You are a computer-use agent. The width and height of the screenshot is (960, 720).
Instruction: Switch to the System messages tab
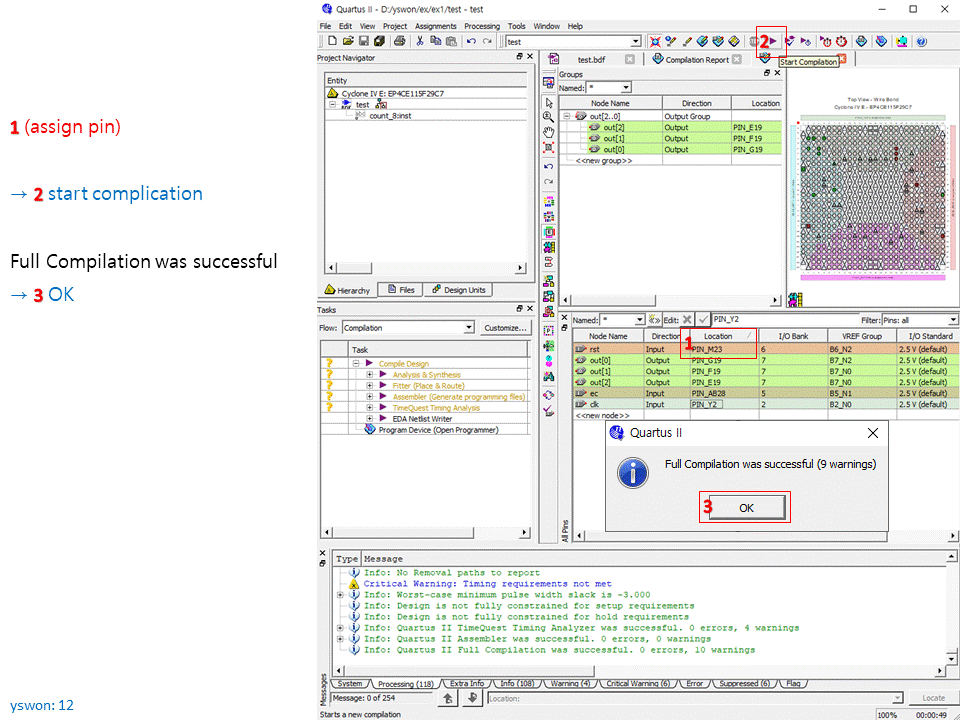[x=350, y=683]
